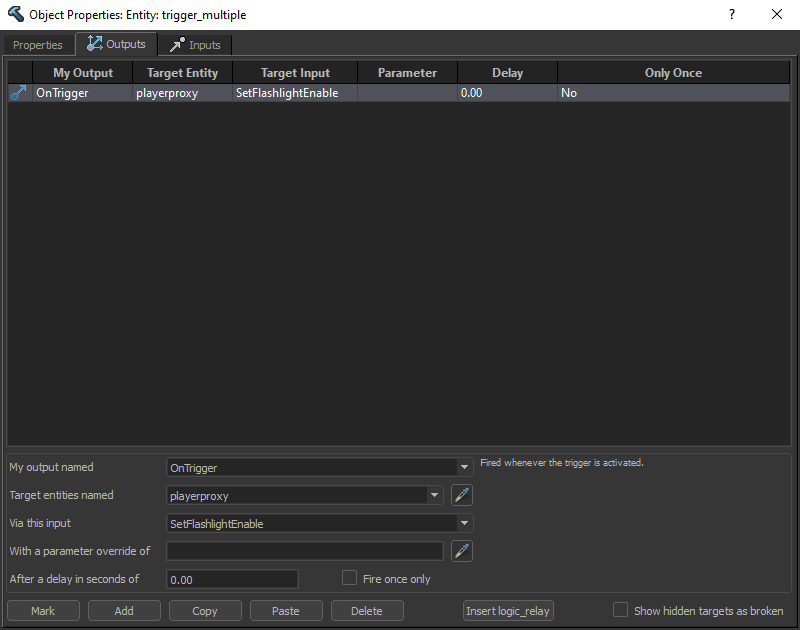The width and height of the screenshot is (800, 630).
Task: Expand the My output named dropdown
Action: 464,467
